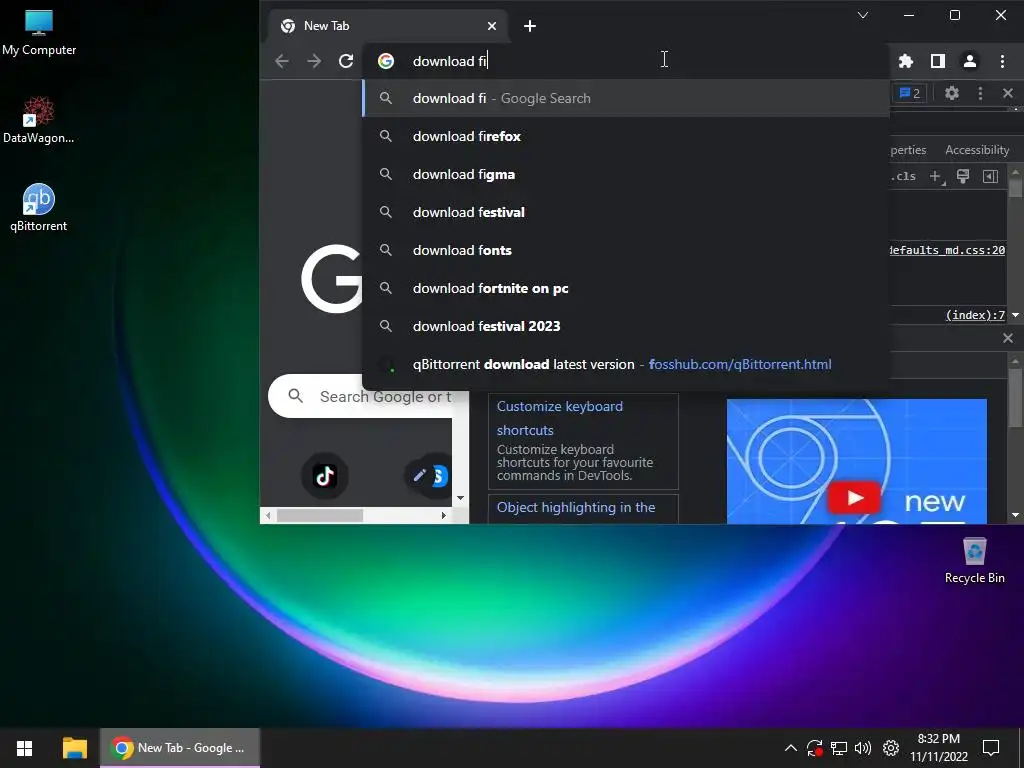Open the fosshub.com/qBittorrent.html suggestion

626,364
